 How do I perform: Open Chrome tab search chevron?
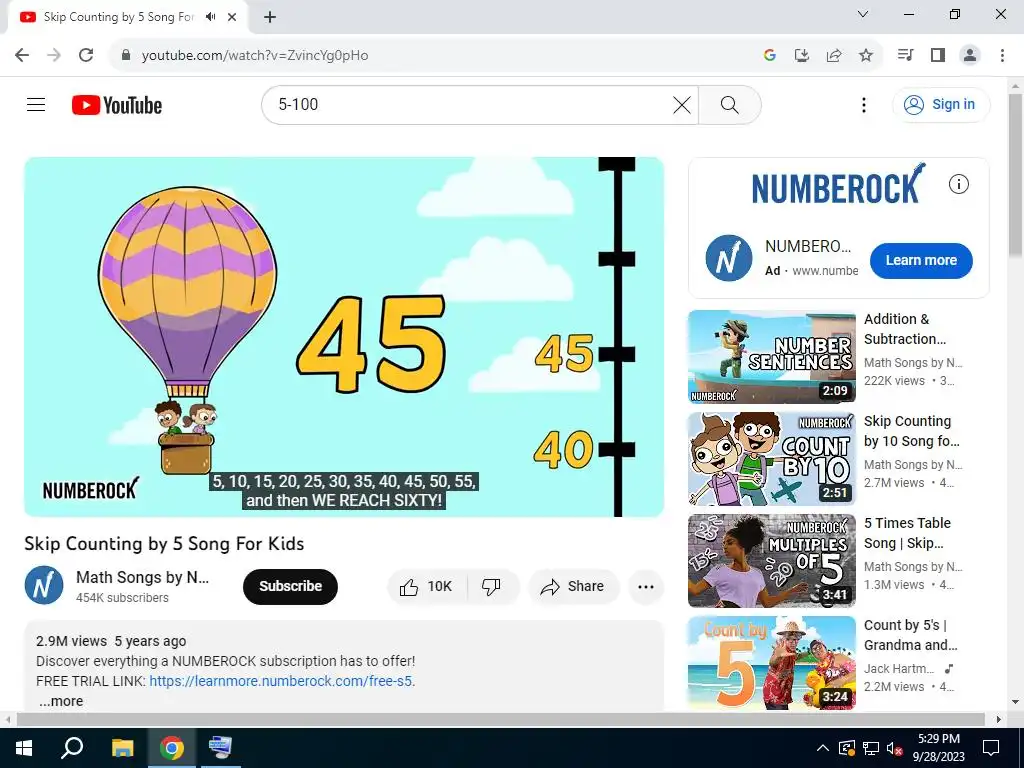pos(863,14)
